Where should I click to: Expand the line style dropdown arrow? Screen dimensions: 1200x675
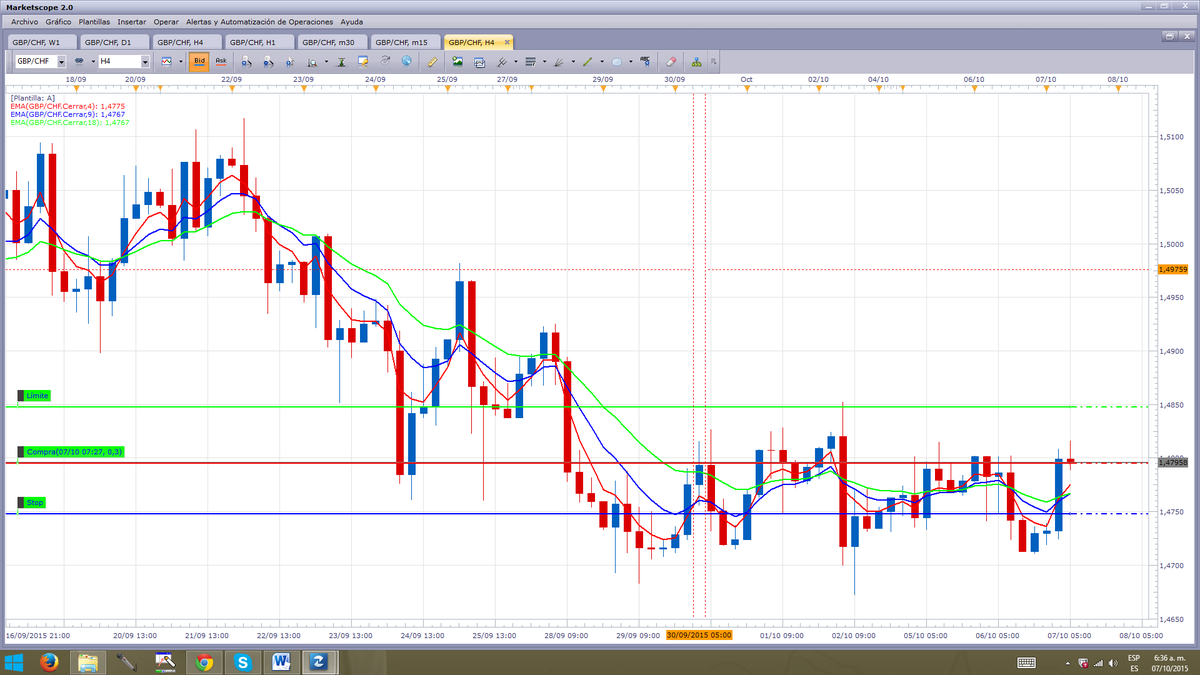pyautogui.click(x=544, y=61)
